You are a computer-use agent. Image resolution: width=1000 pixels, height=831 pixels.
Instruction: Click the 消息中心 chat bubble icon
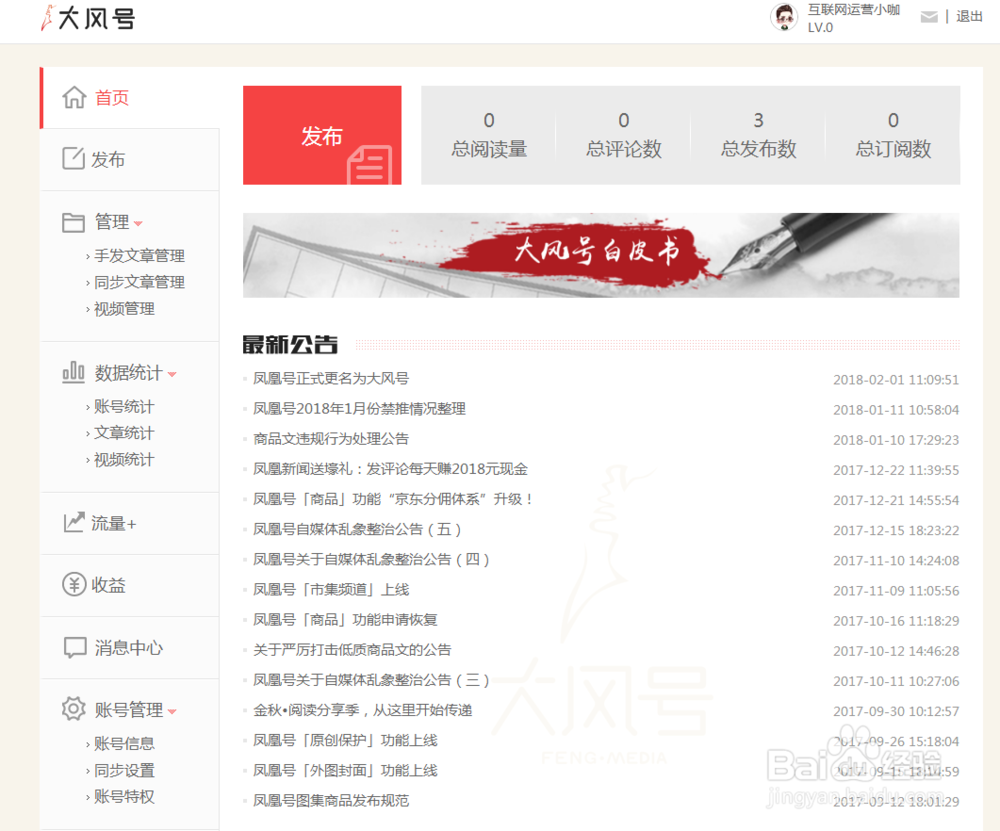click(75, 647)
